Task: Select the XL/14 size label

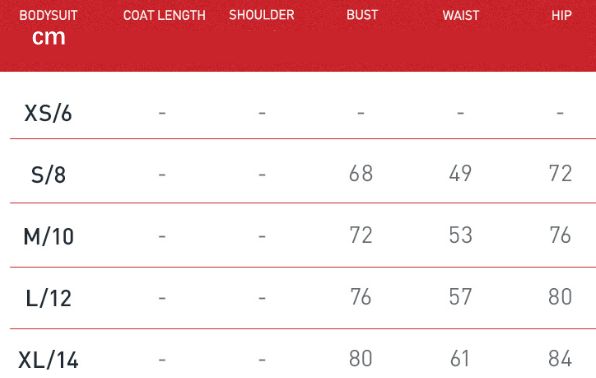Action: pos(48,360)
